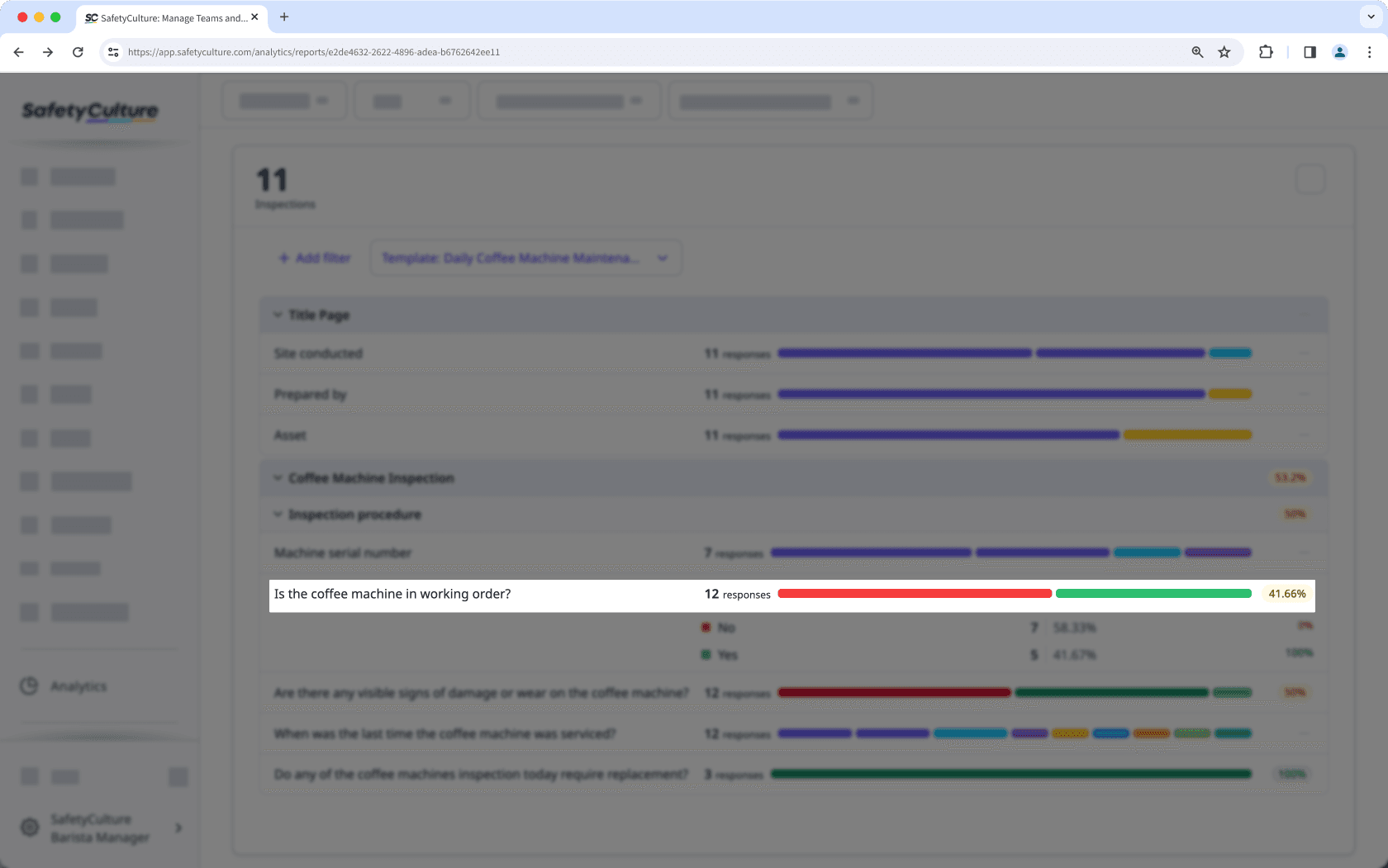This screenshot has height=868, width=1388.
Task: Open a new browser tab
Action: [x=284, y=17]
